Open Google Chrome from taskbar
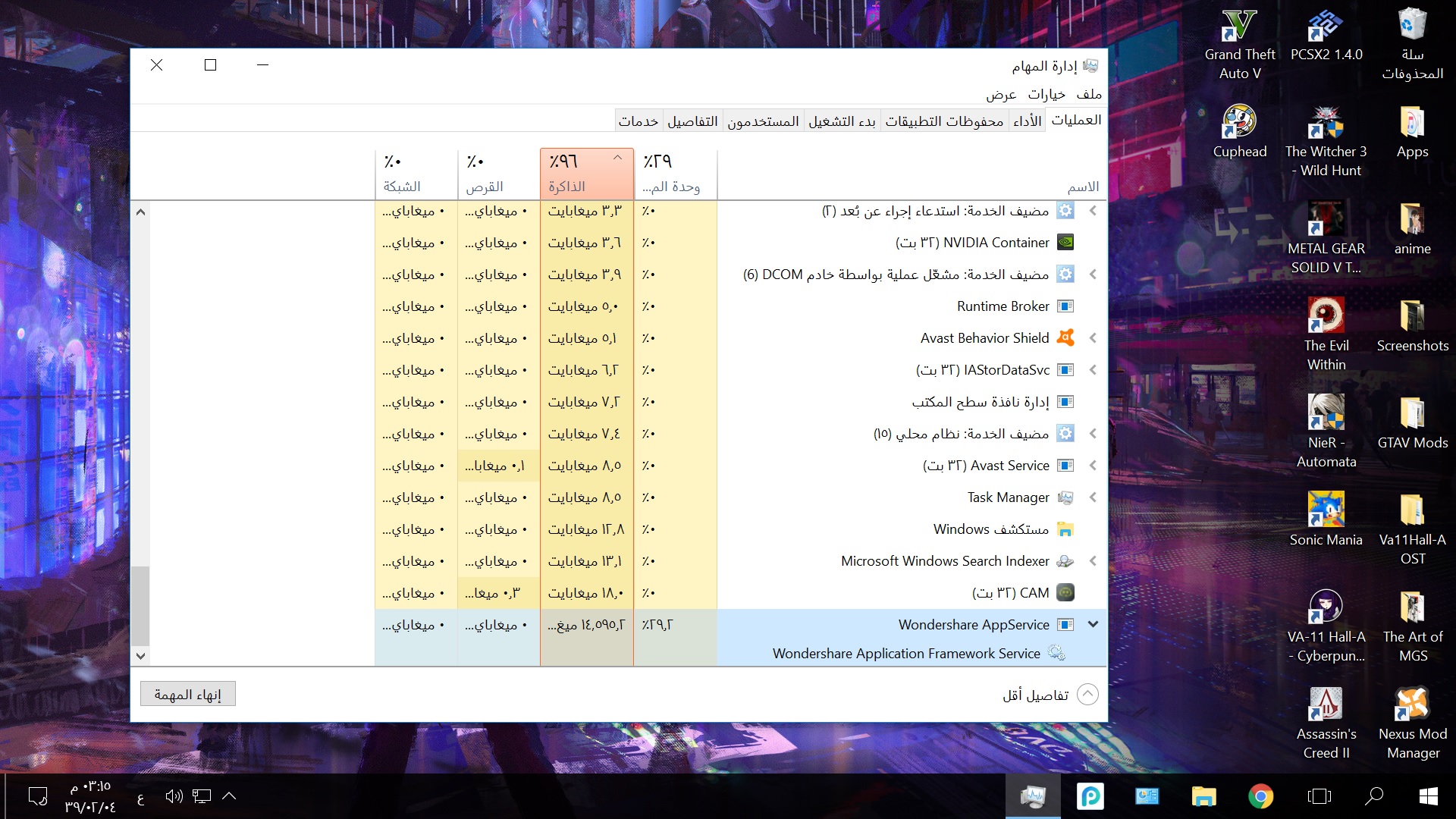Image resolution: width=1456 pixels, height=819 pixels. click(1260, 796)
